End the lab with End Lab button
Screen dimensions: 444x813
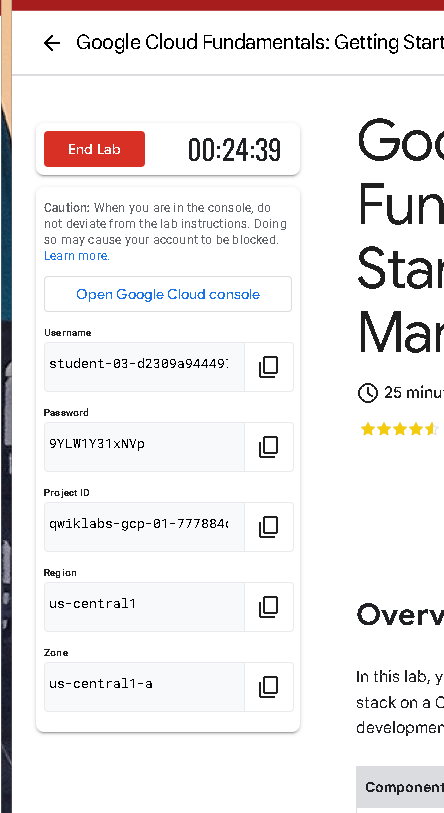[x=94, y=149]
